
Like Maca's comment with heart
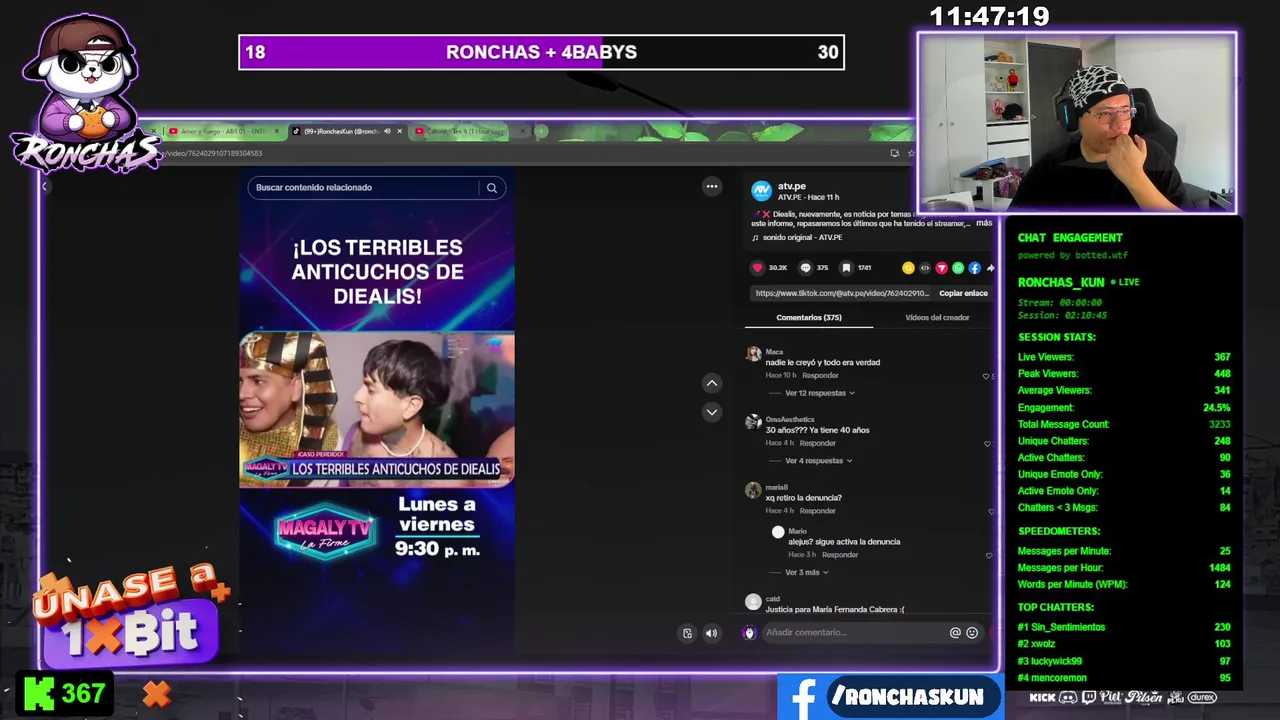point(987,376)
